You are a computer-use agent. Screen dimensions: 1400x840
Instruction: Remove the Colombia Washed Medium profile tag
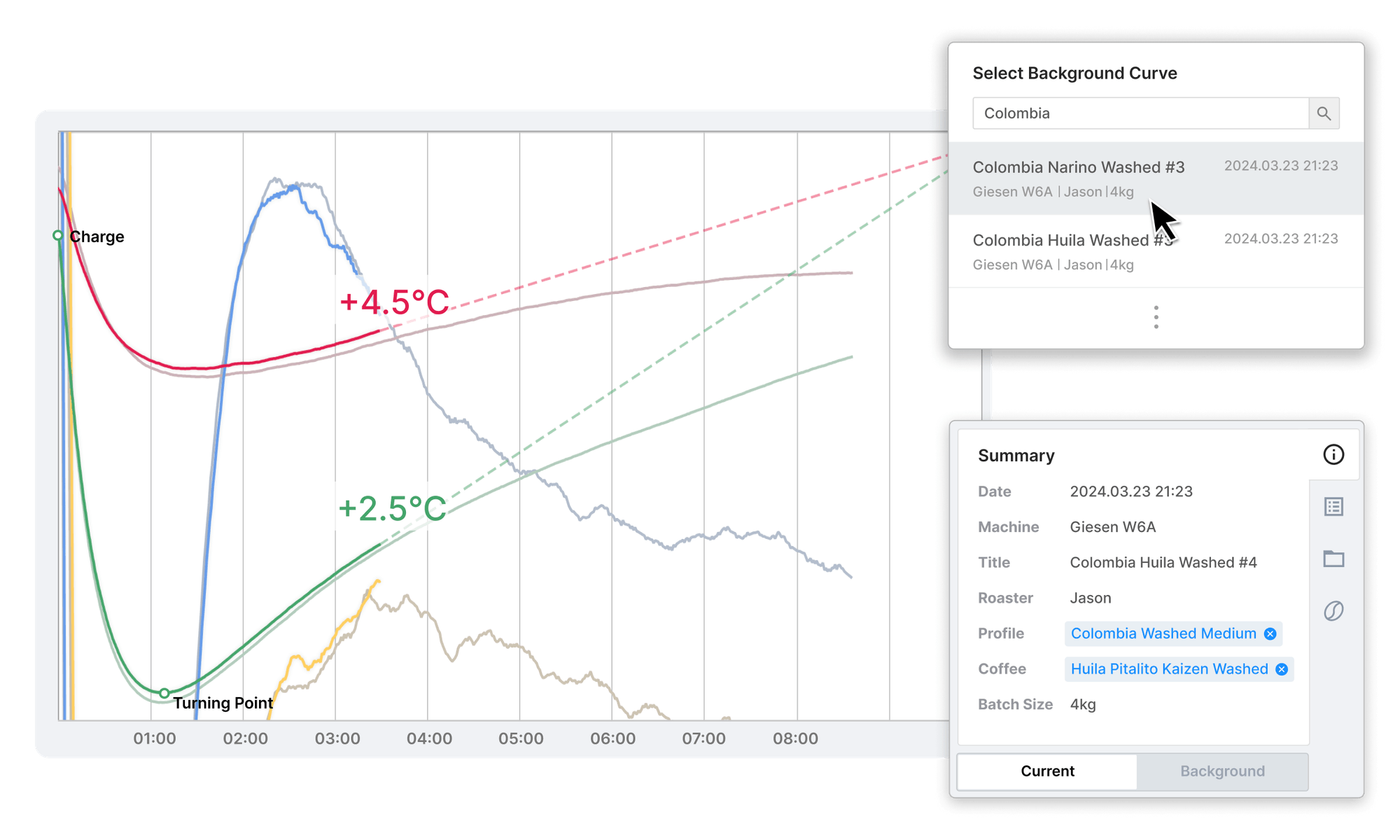coord(1270,633)
